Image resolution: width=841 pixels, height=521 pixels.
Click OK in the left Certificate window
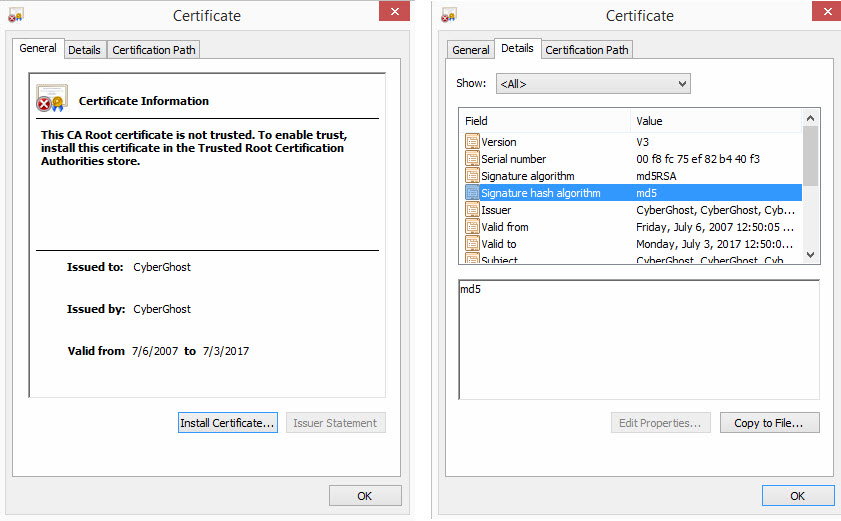point(365,496)
